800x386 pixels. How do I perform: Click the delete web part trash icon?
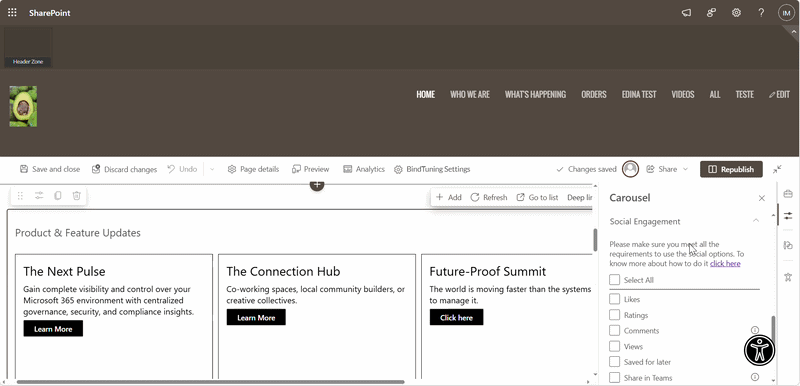(x=77, y=195)
